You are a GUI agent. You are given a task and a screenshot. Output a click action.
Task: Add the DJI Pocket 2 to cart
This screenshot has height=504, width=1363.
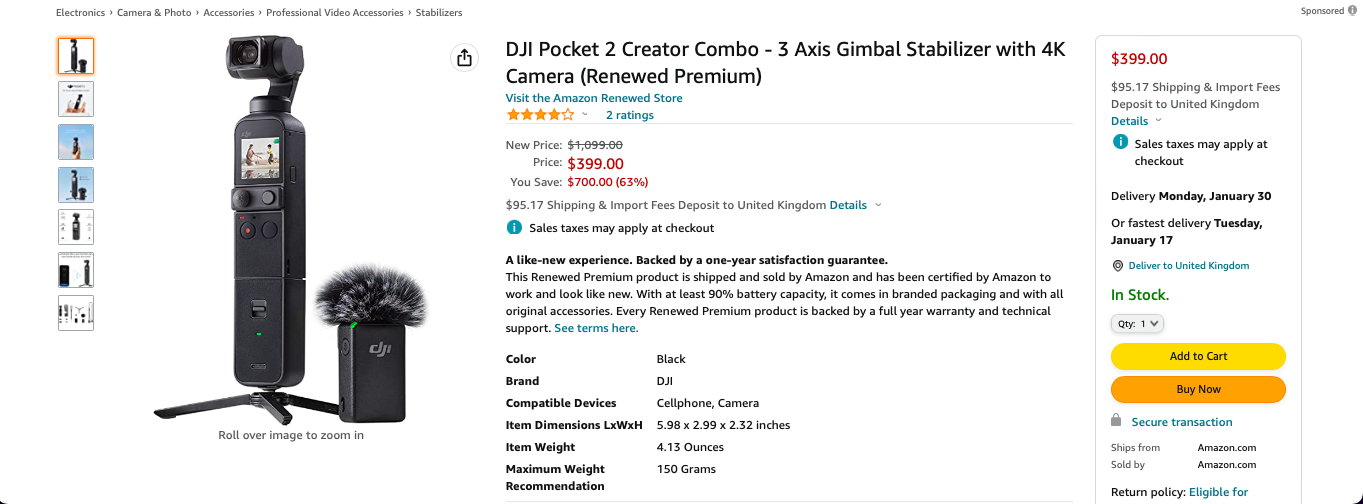1198,356
